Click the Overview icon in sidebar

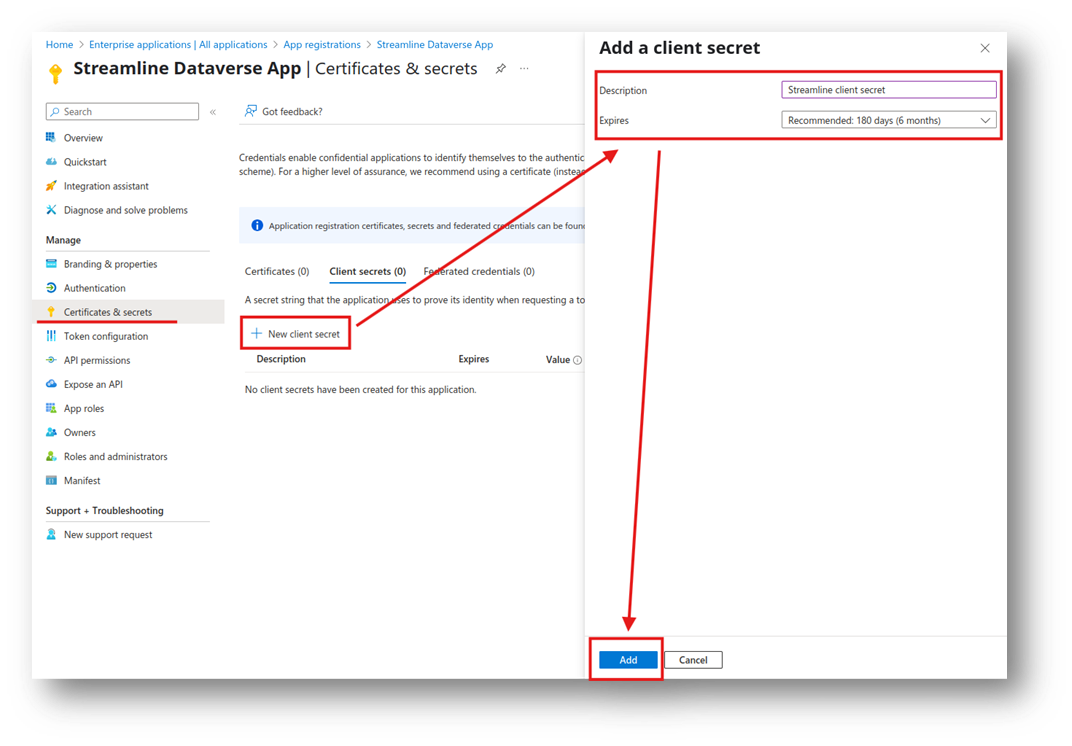(x=51, y=138)
